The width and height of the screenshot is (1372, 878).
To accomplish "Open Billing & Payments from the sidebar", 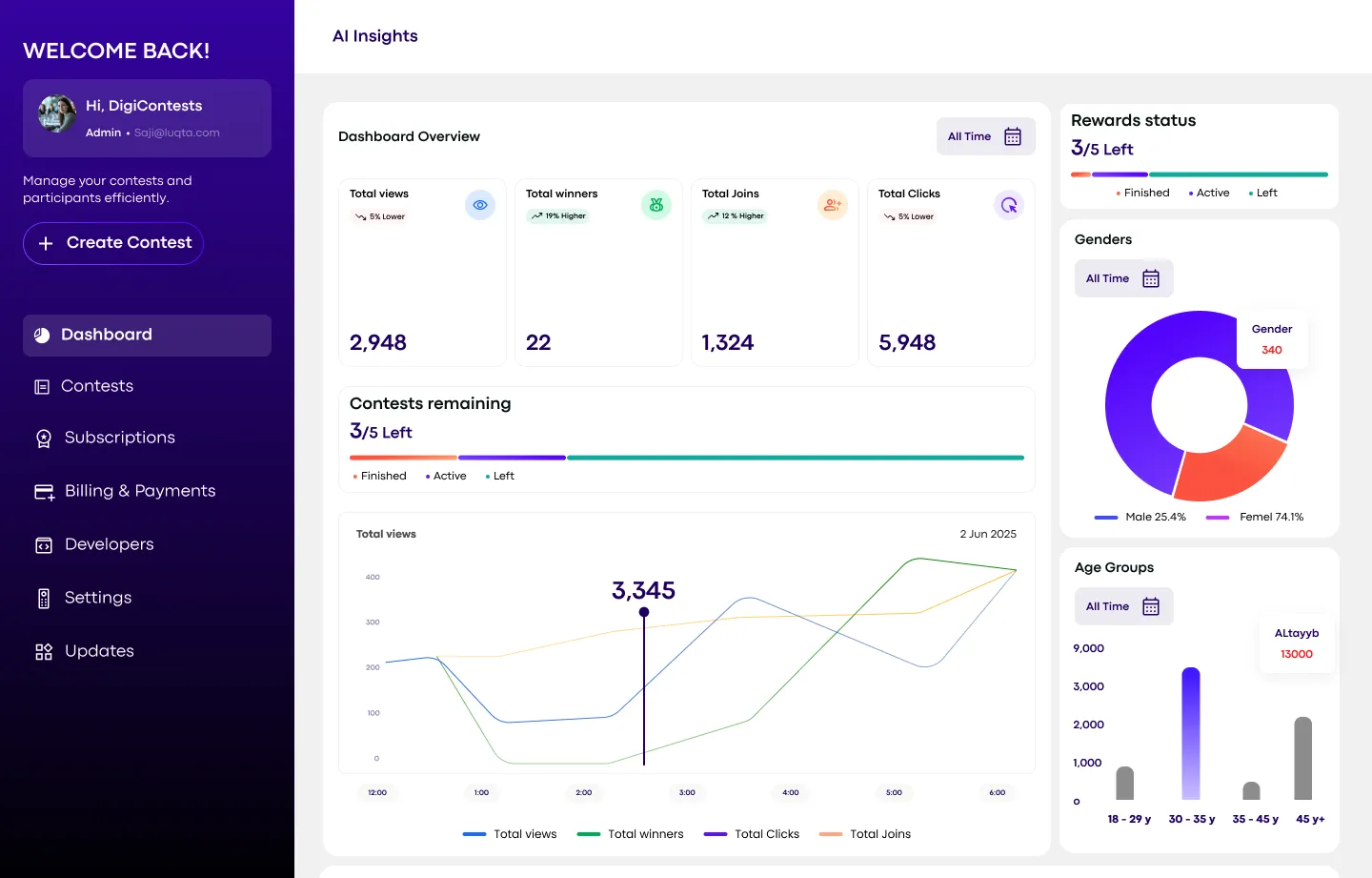I will [x=139, y=491].
